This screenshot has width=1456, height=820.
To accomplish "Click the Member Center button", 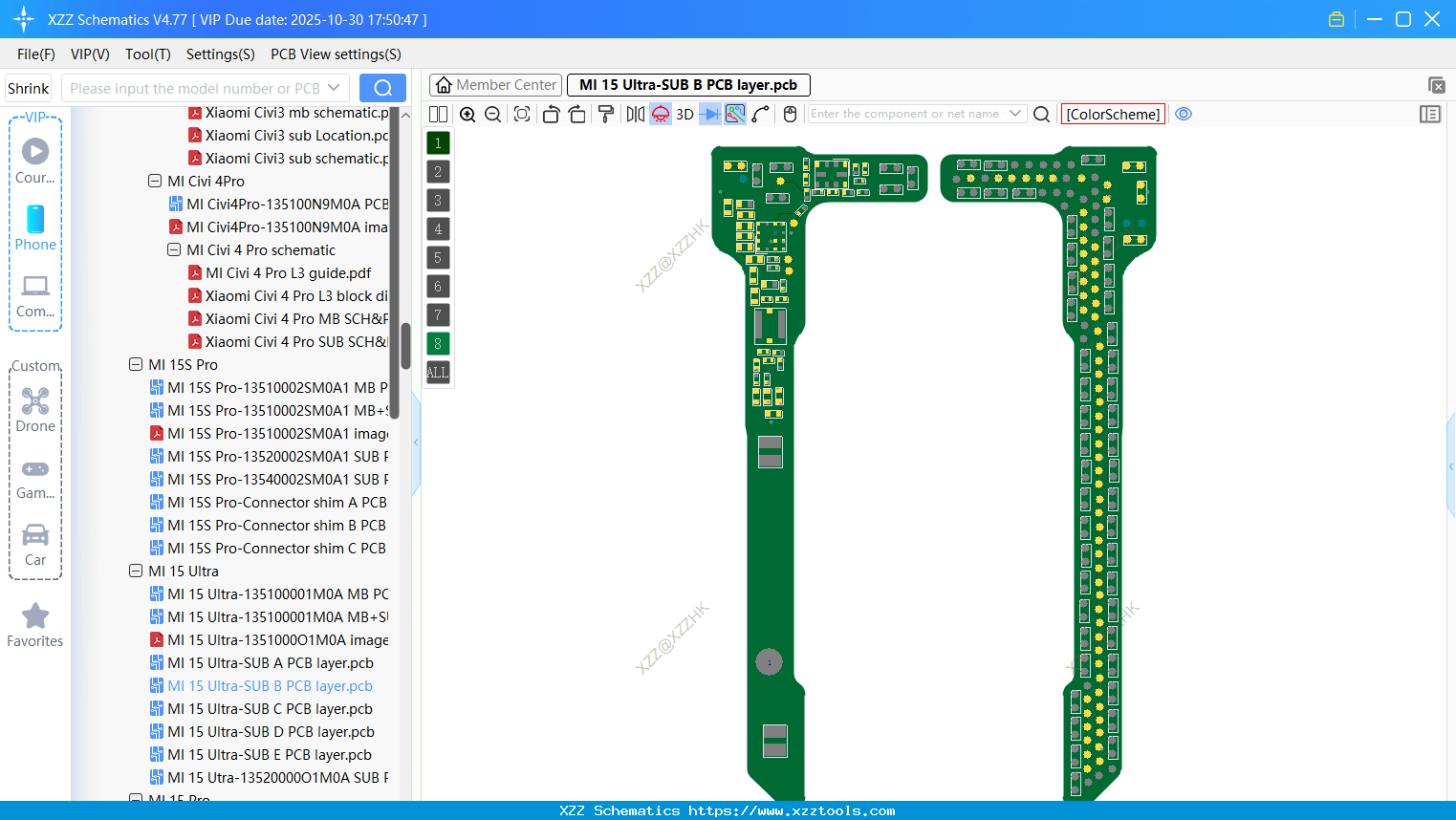I will (495, 84).
